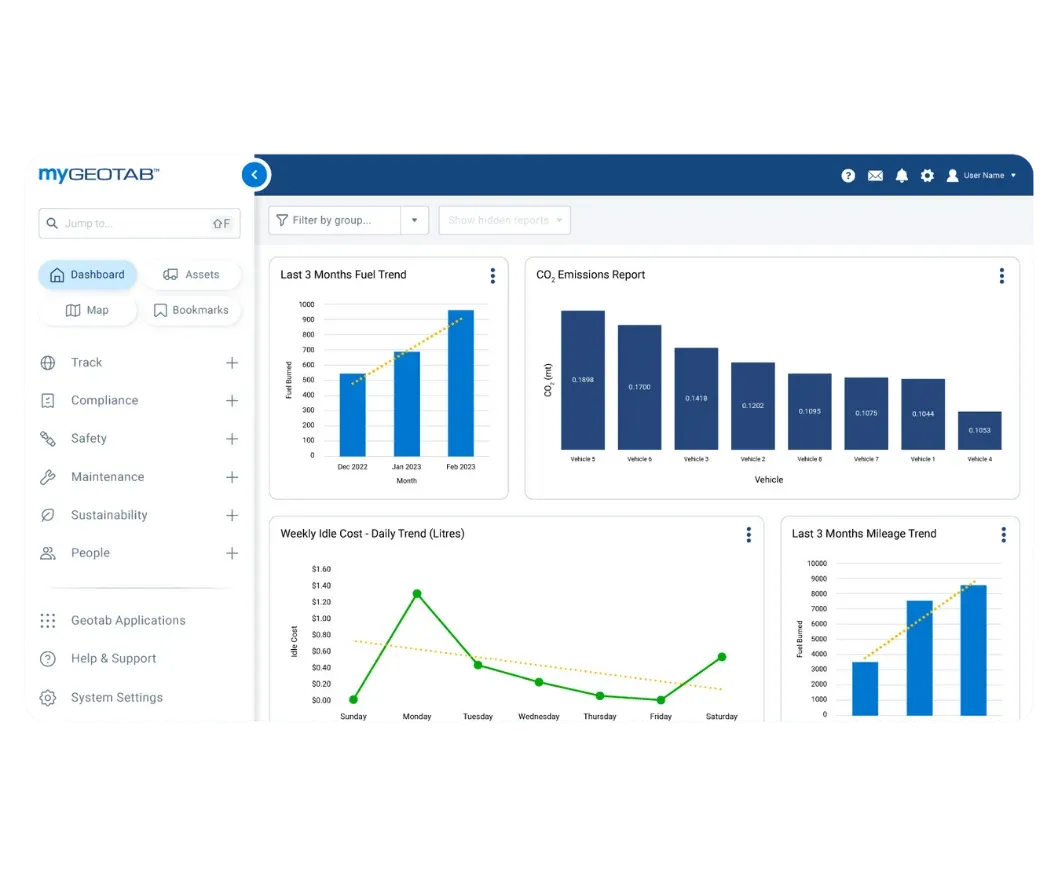Screen dimensions: 1058x887
Task: Open the Compliance menu item
Action: tap(103, 400)
